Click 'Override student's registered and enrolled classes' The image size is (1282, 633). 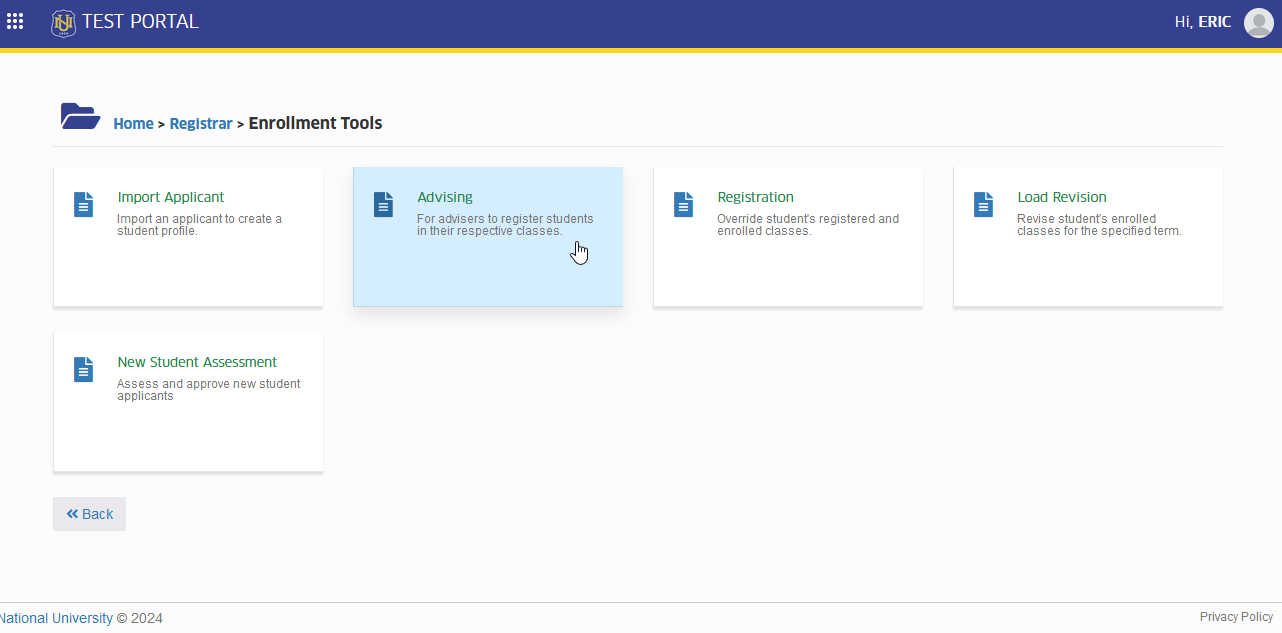808,225
